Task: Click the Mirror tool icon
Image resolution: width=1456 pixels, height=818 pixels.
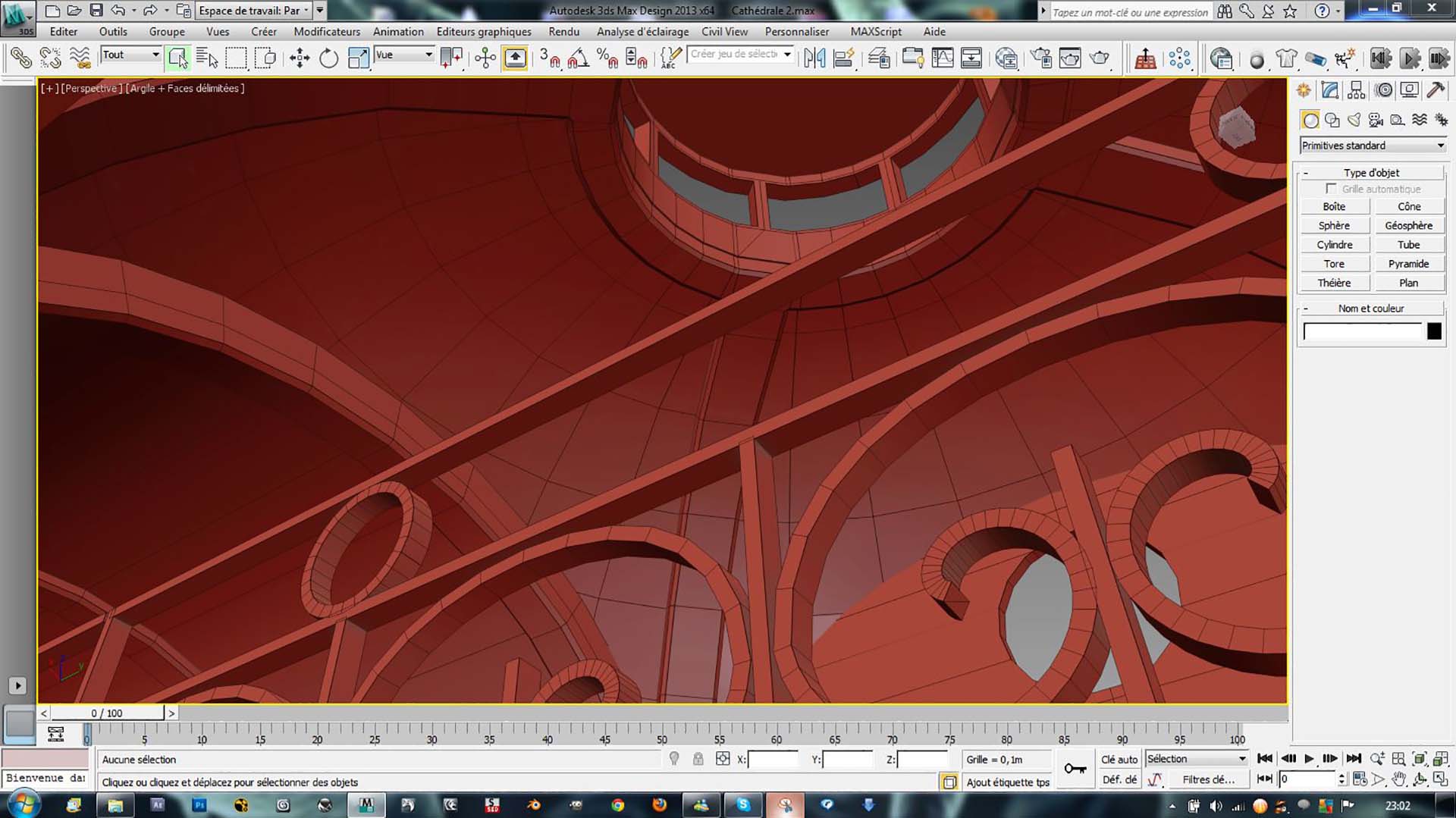Action: click(x=814, y=58)
